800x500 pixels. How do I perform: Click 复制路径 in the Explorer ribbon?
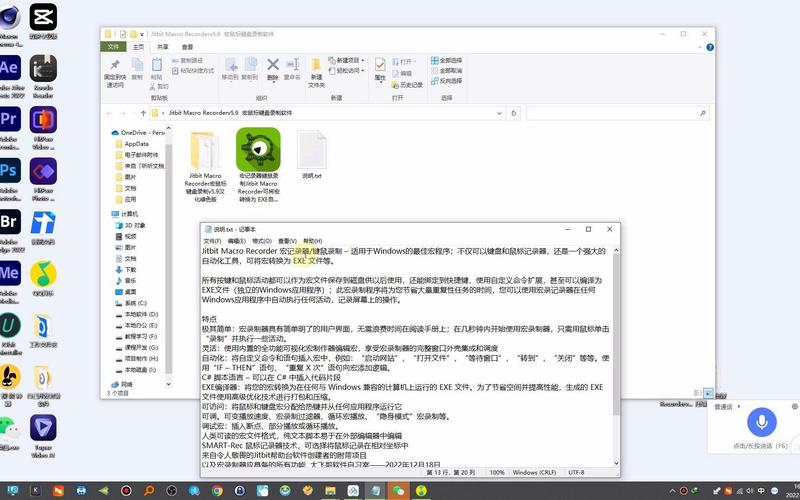pos(188,60)
